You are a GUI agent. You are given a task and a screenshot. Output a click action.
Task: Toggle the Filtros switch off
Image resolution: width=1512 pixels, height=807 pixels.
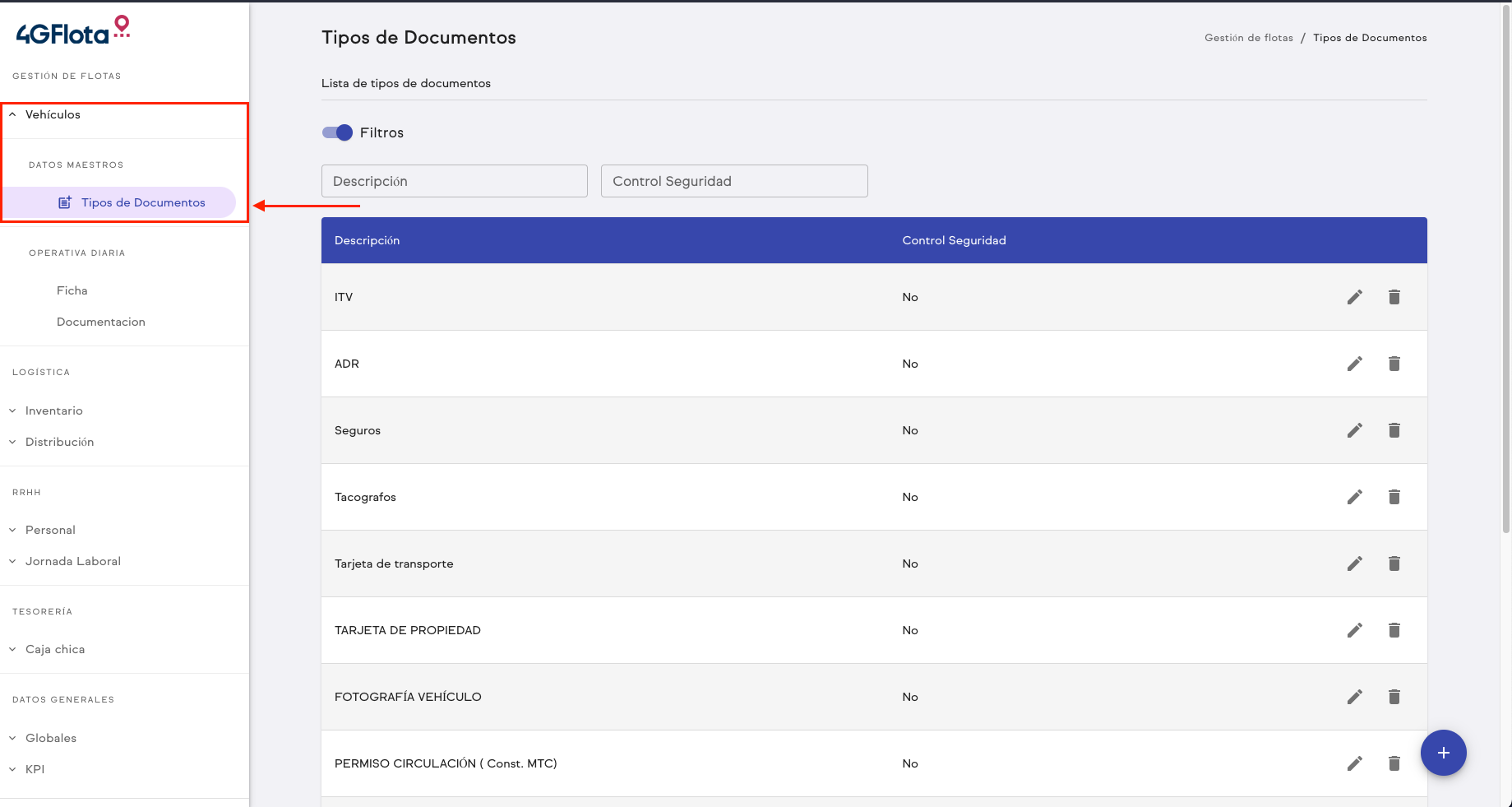click(x=337, y=132)
